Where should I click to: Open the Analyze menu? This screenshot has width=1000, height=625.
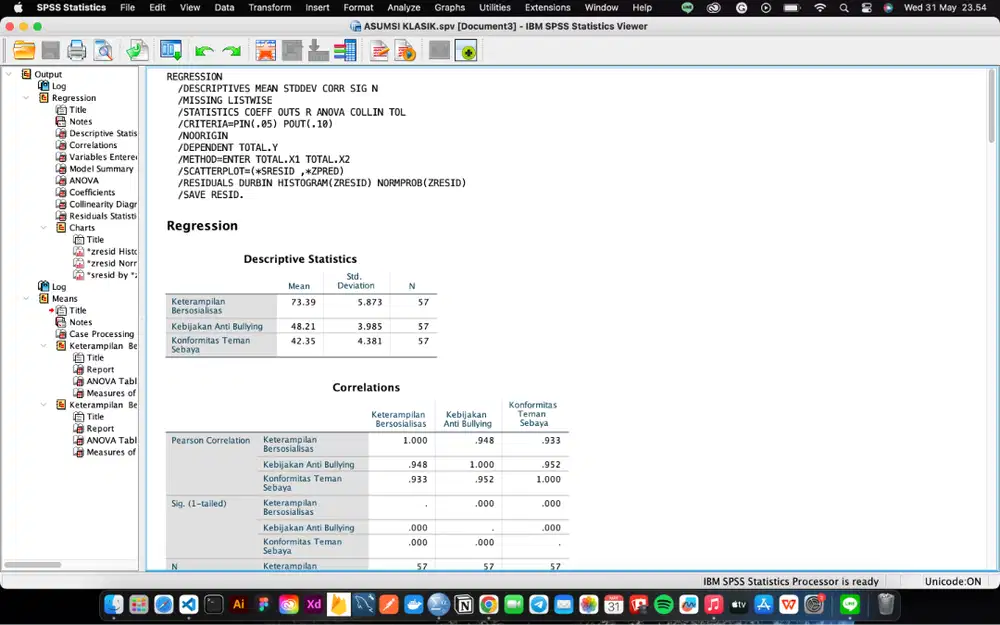click(404, 8)
